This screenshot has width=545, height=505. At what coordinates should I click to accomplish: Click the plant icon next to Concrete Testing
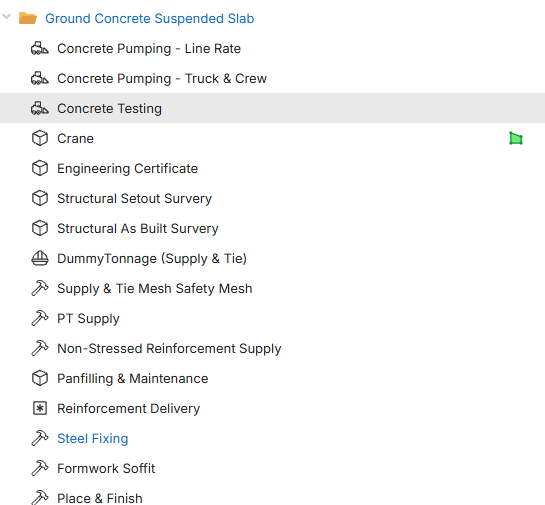tap(40, 108)
